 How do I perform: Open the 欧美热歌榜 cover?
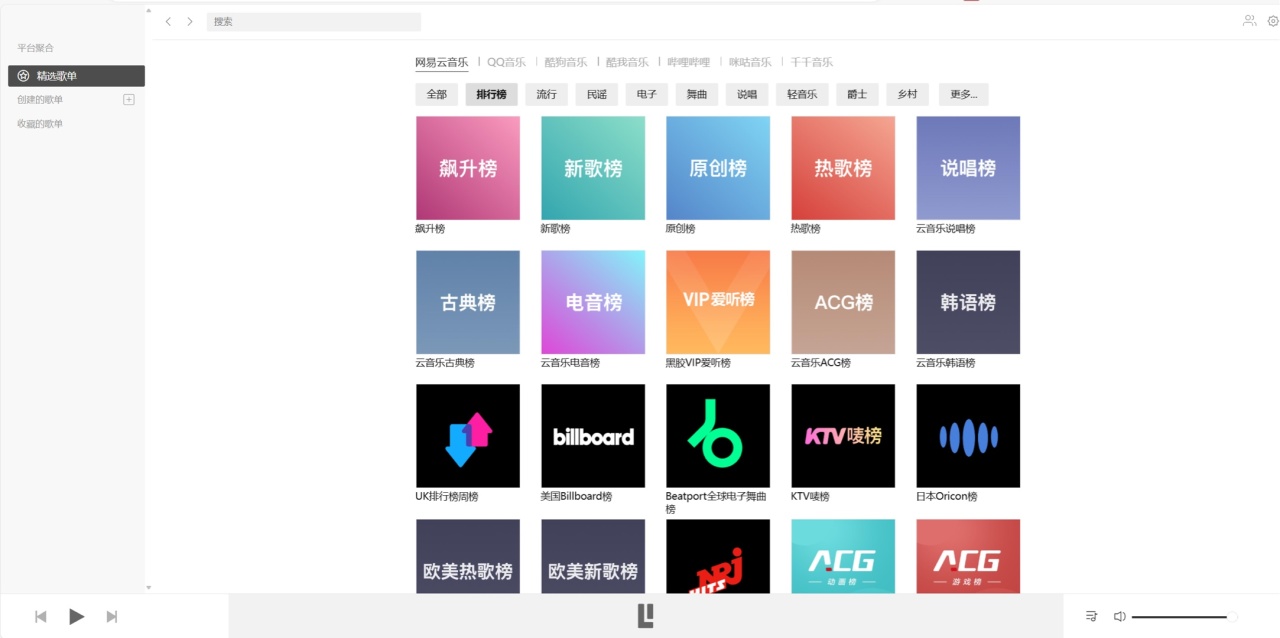[x=468, y=556]
